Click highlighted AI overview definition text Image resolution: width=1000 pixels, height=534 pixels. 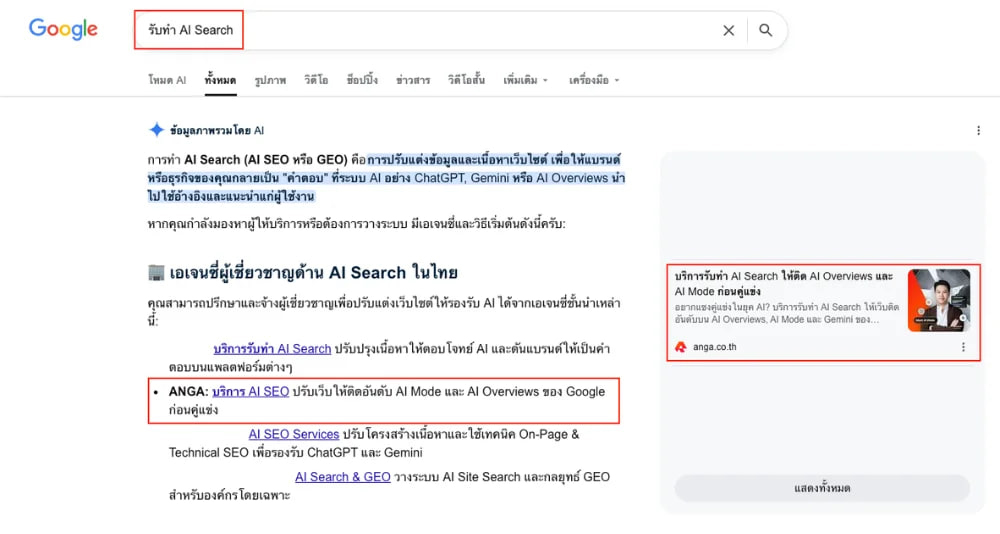pyautogui.click(x=386, y=178)
